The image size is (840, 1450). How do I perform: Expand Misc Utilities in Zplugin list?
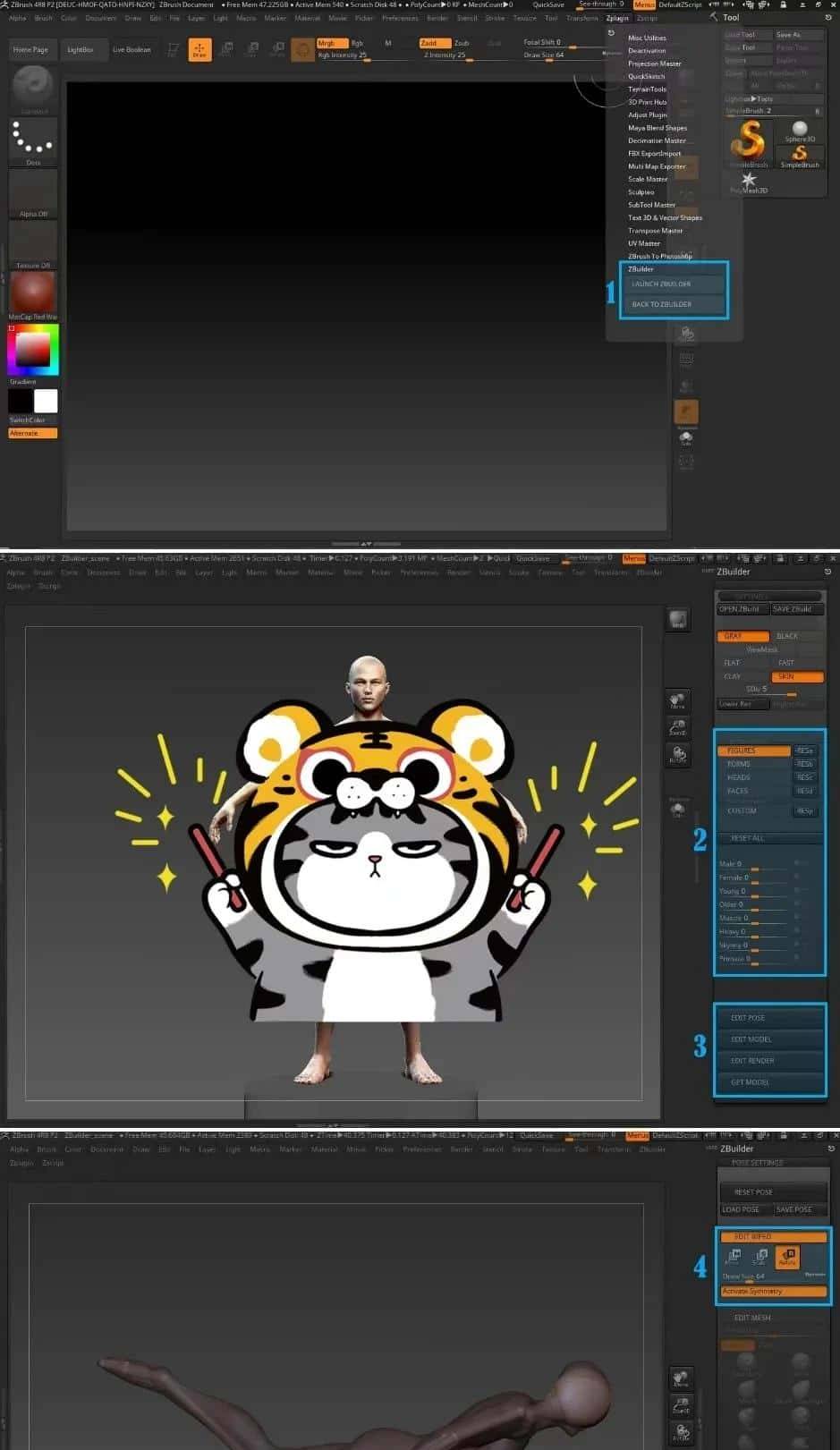coord(647,38)
